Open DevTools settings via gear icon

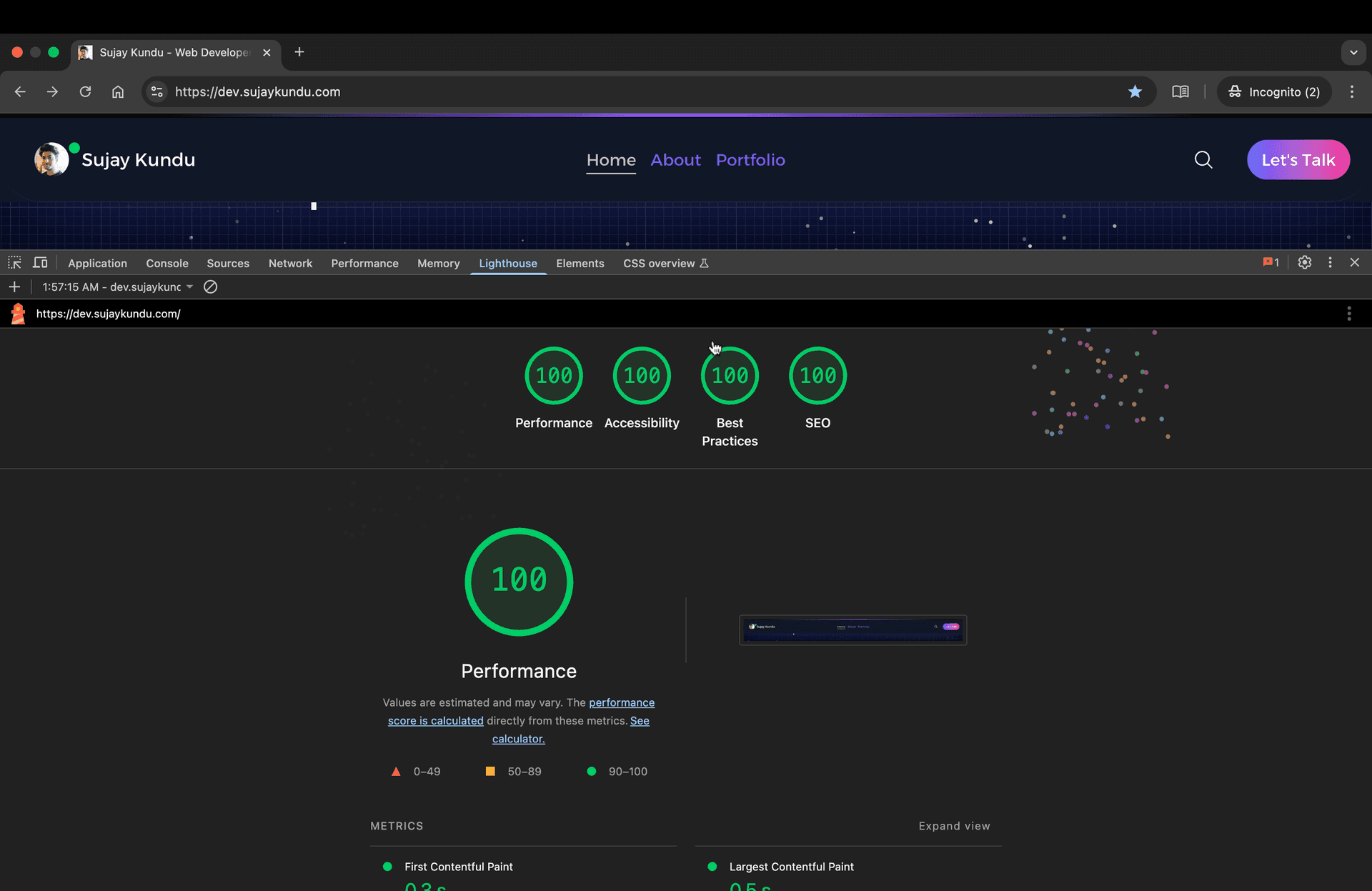1305,262
